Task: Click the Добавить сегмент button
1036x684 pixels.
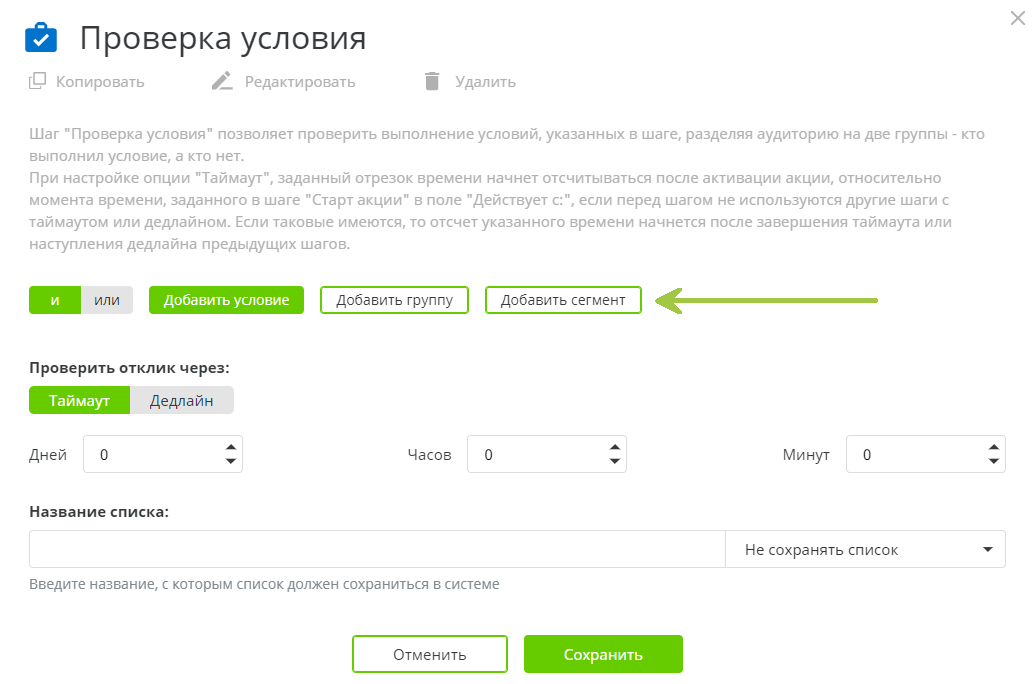Action: pos(563,299)
